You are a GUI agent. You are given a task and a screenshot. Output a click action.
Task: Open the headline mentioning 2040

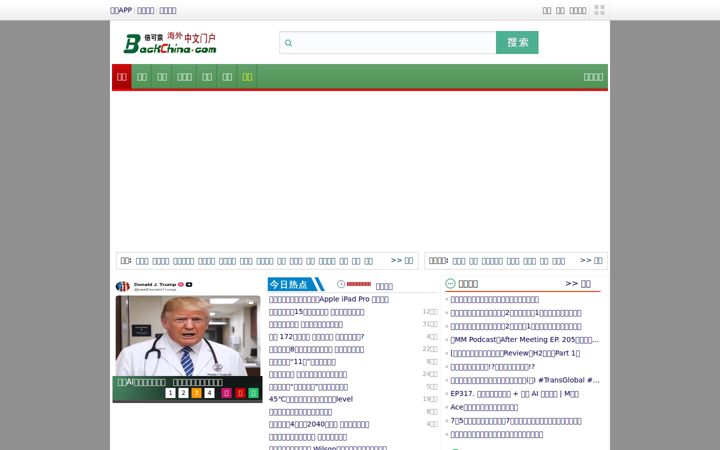(319, 424)
